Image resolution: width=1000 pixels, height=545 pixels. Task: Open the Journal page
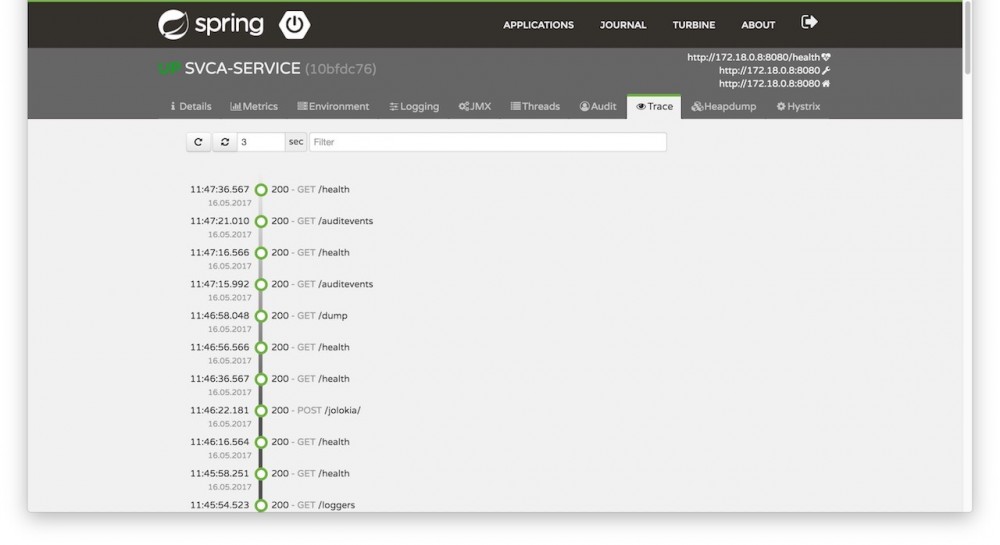point(623,25)
